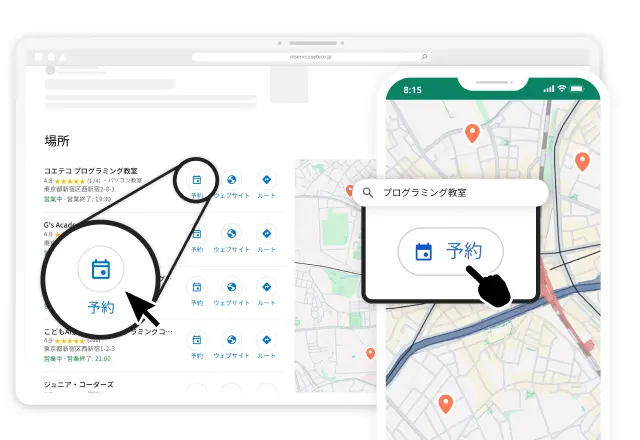Viewport: 640px width, 440px height.
Task: Click ルート icon in row above こどもAI listing
Action: [x=266, y=287]
